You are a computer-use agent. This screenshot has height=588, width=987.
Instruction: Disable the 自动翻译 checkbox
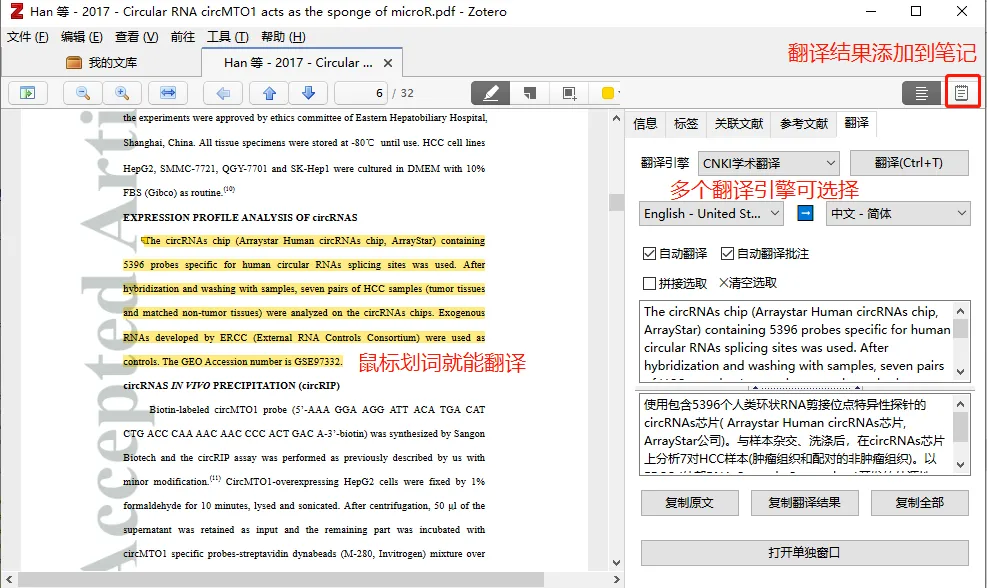point(650,254)
